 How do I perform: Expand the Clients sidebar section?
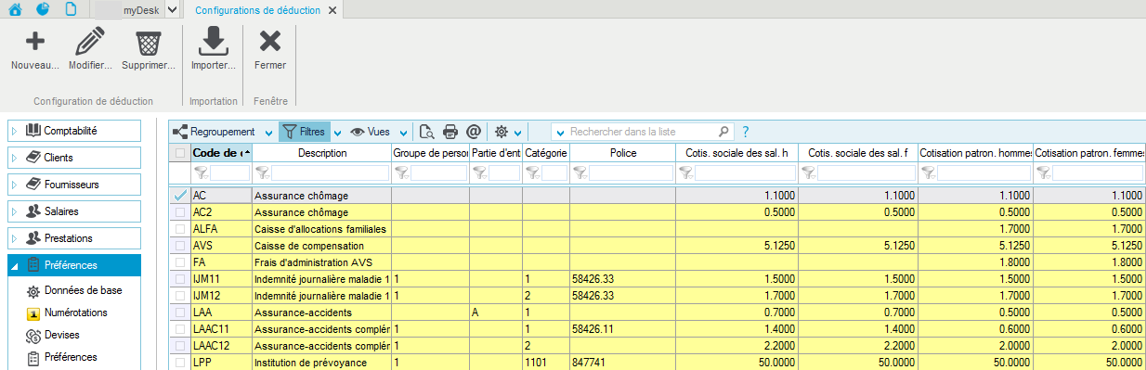pyautogui.click(x=13, y=157)
